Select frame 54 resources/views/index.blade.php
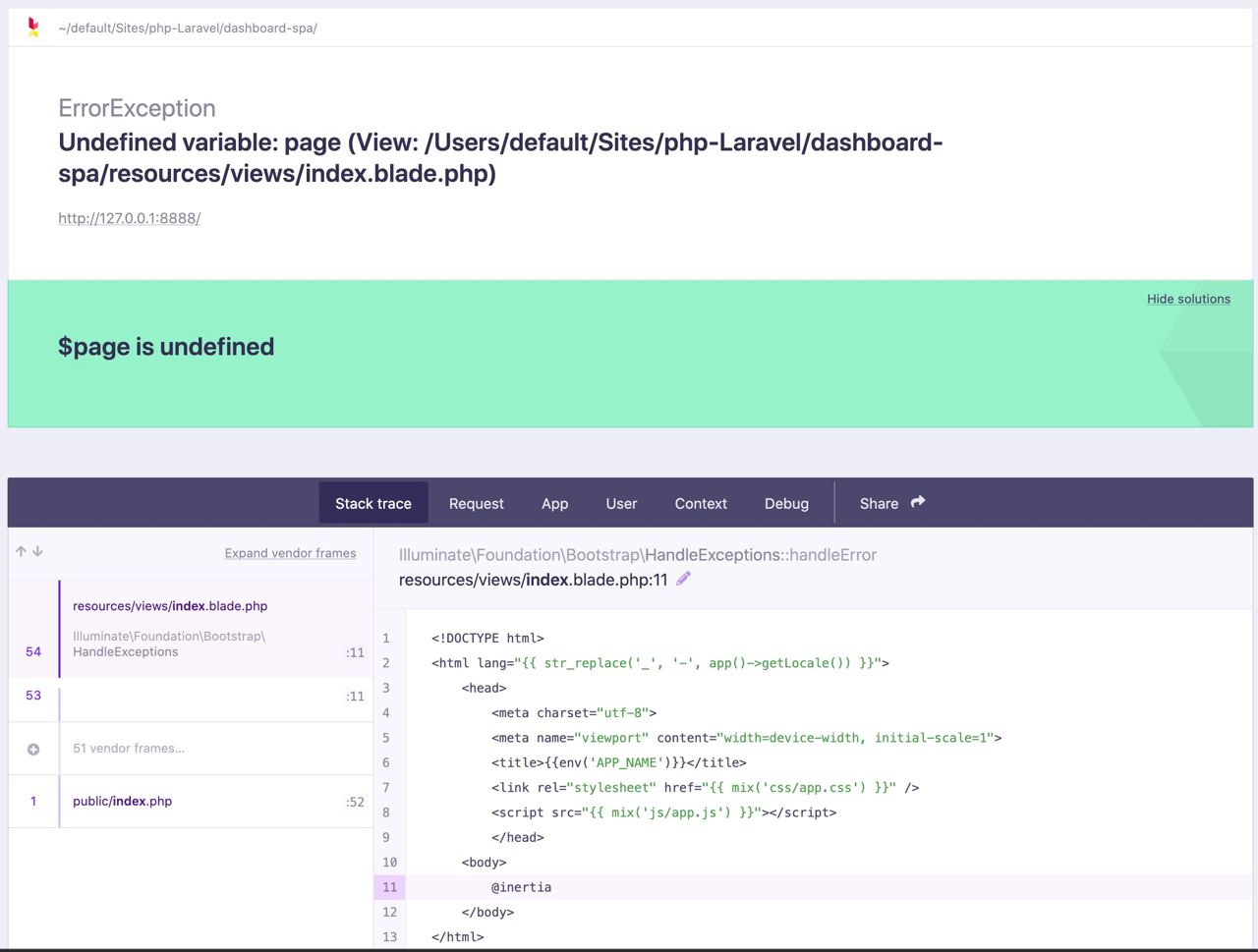Image resolution: width=1258 pixels, height=952 pixels. coord(191,629)
